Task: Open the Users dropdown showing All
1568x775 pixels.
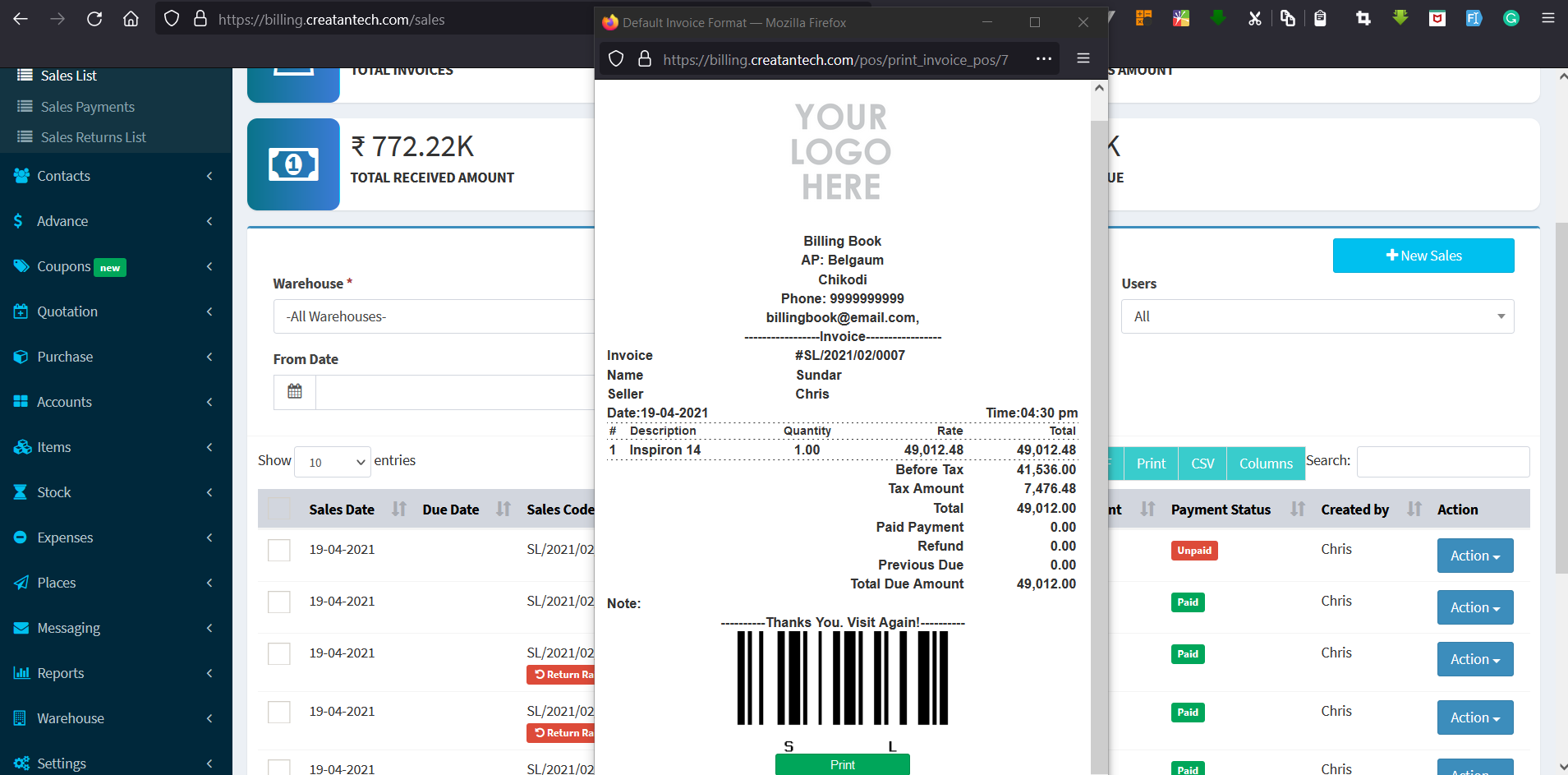Action: [x=1317, y=316]
